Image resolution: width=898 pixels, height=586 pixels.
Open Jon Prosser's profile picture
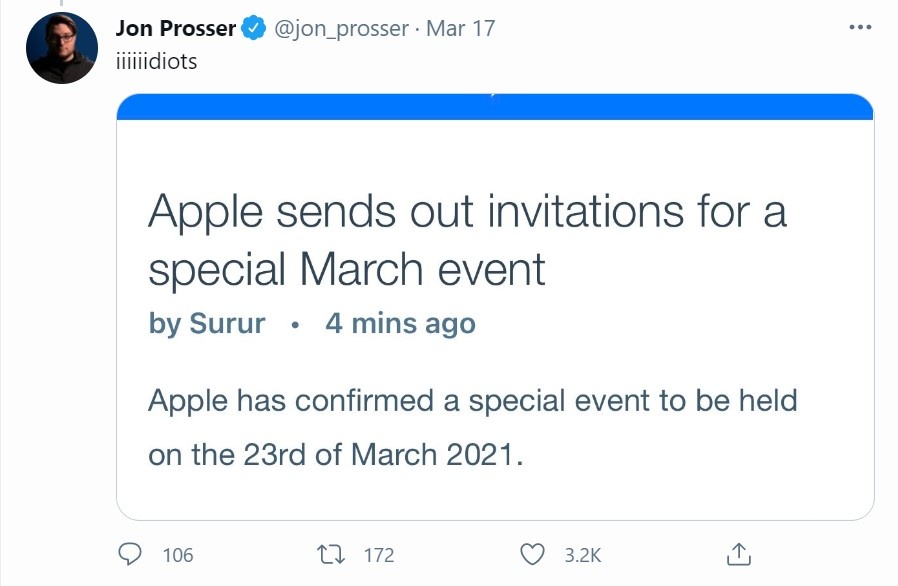point(62,49)
